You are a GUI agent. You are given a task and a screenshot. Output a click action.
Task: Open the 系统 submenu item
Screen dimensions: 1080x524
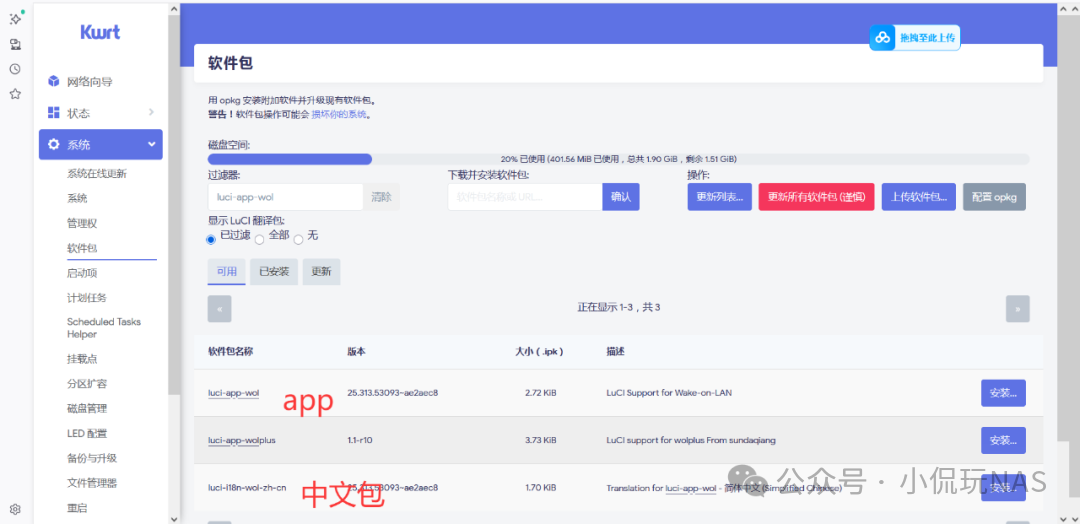coord(77,198)
